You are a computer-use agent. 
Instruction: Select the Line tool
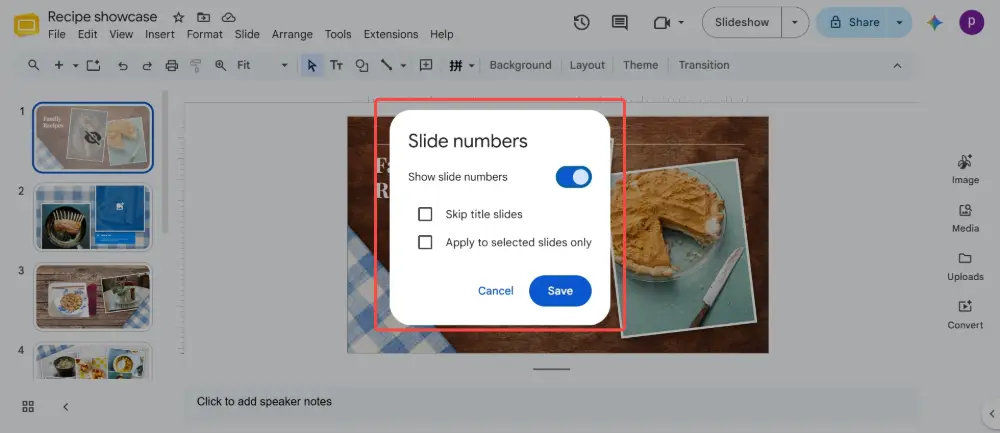tap(386, 65)
